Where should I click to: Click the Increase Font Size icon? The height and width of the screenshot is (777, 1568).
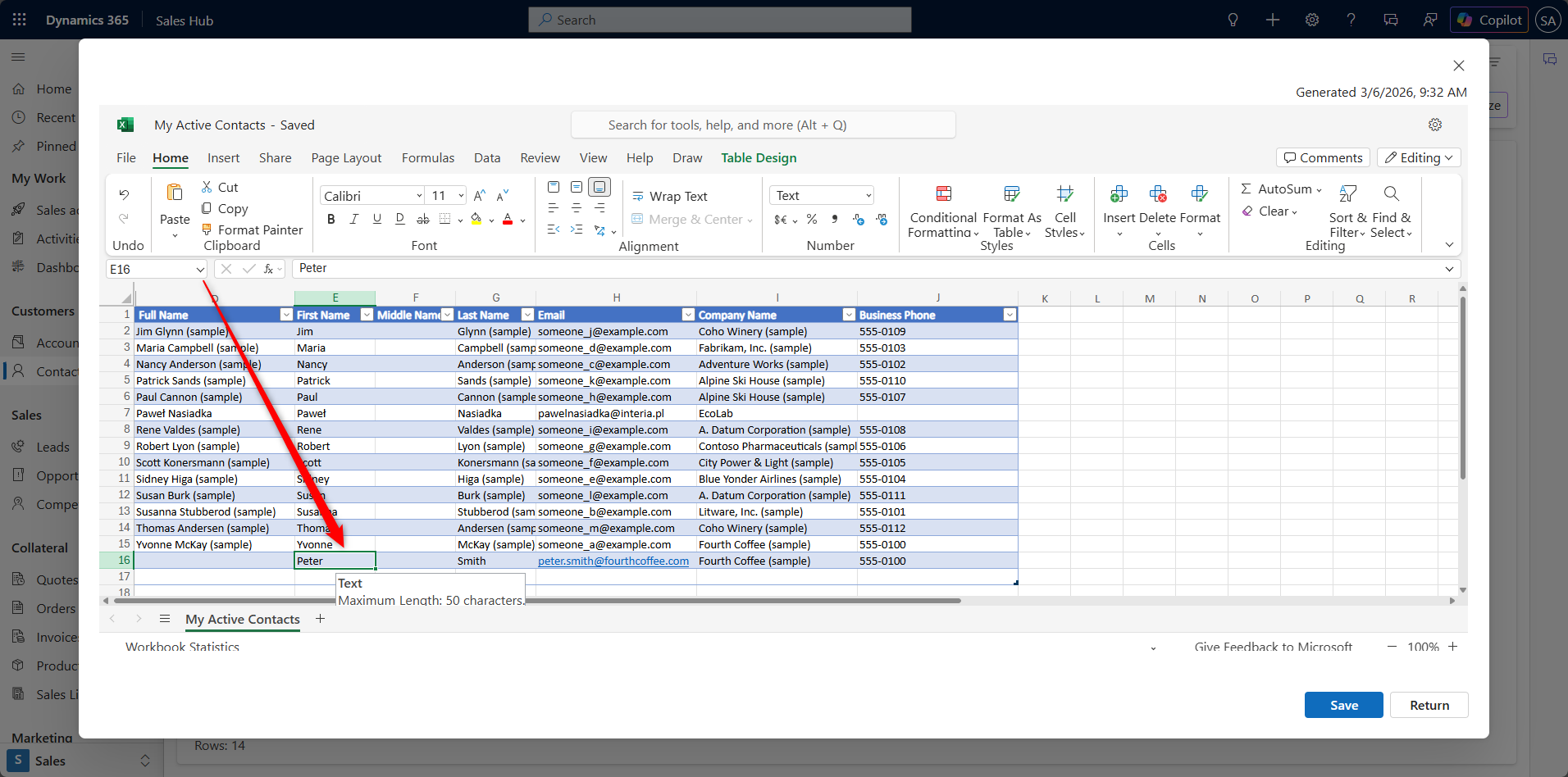coord(480,196)
